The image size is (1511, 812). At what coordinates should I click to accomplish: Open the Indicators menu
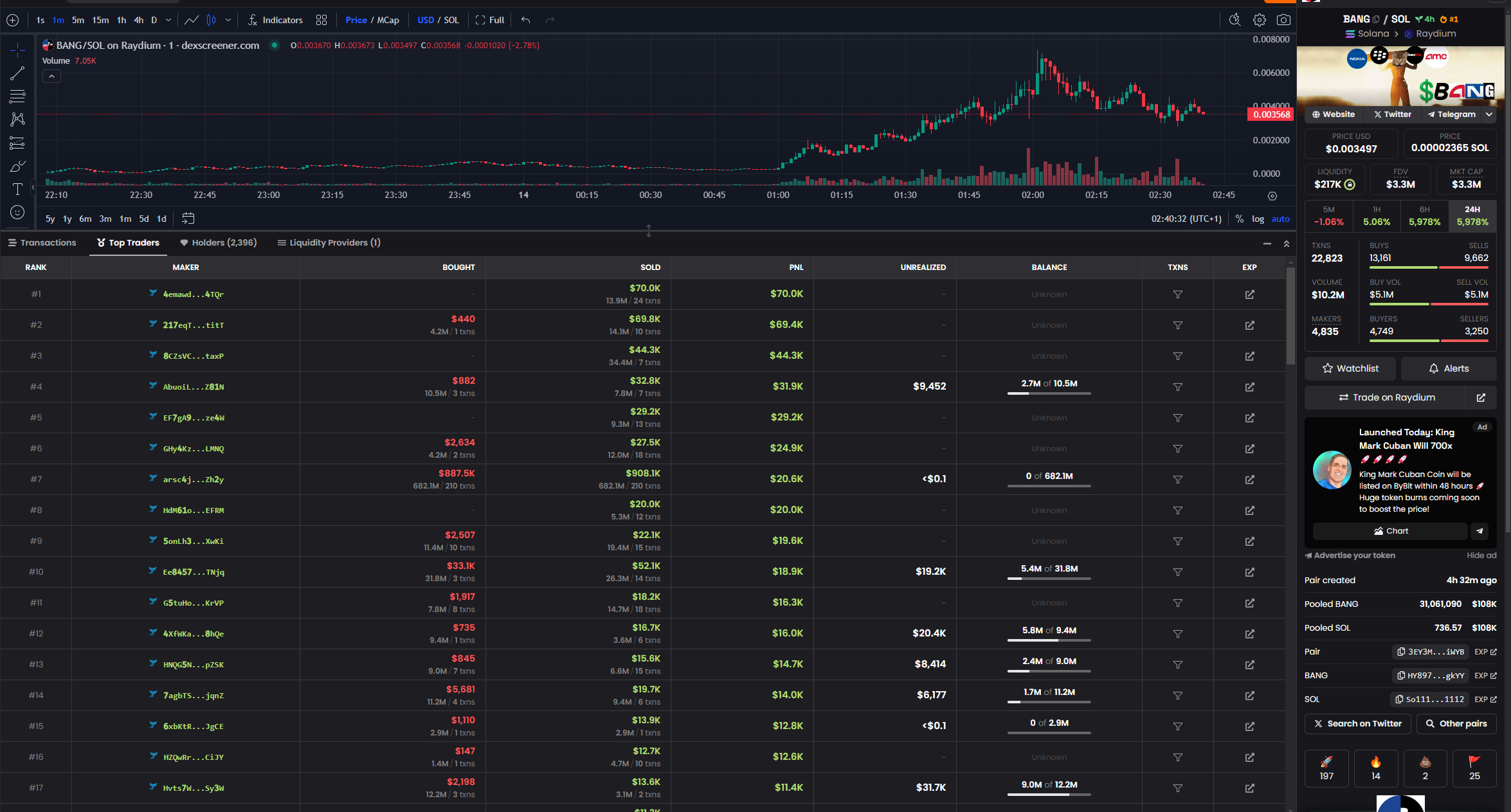point(275,20)
